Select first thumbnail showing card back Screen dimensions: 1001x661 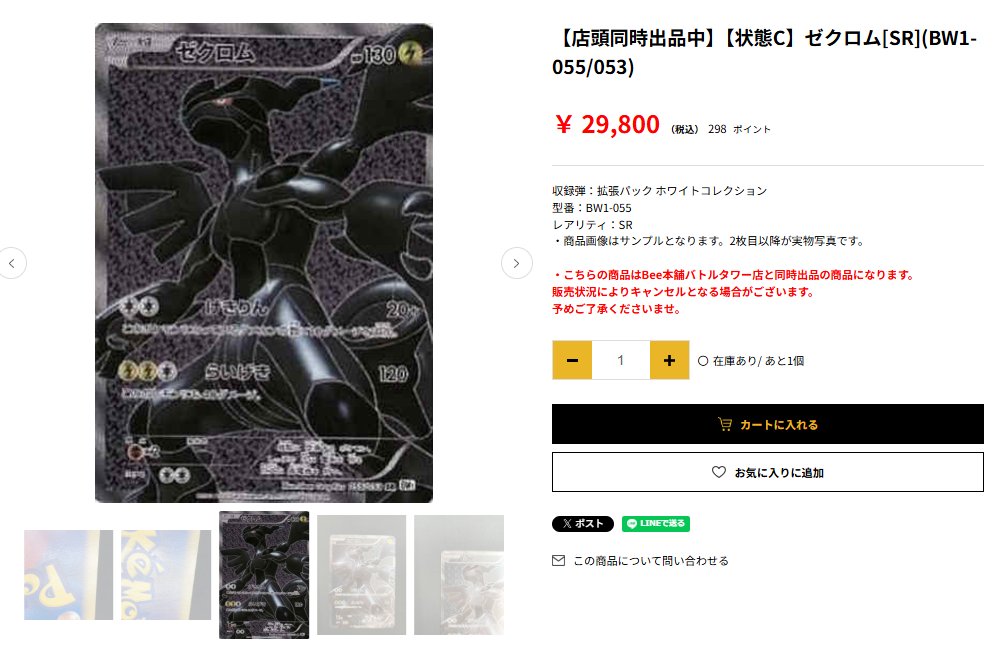[x=68, y=575]
